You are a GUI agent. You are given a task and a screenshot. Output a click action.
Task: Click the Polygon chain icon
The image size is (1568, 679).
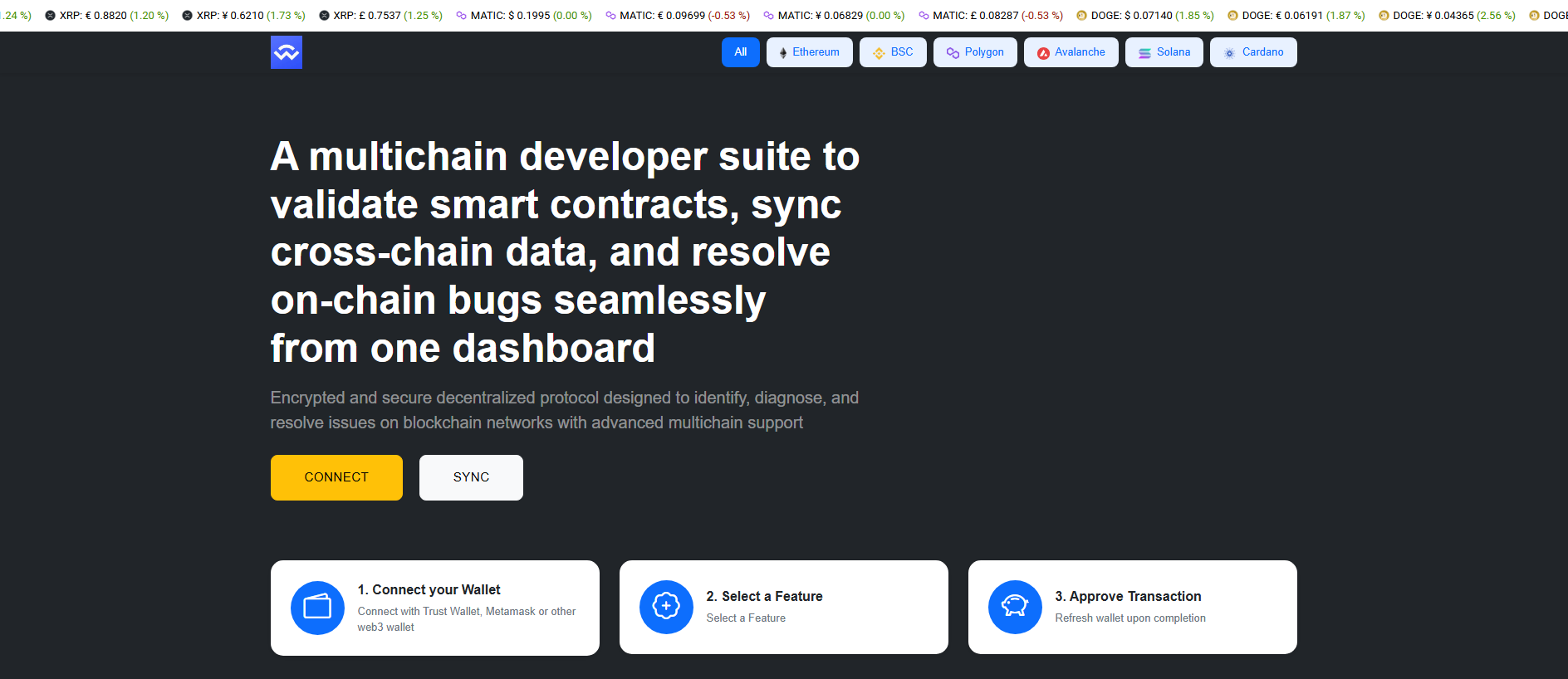pyautogui.click(x=953, y=53)
